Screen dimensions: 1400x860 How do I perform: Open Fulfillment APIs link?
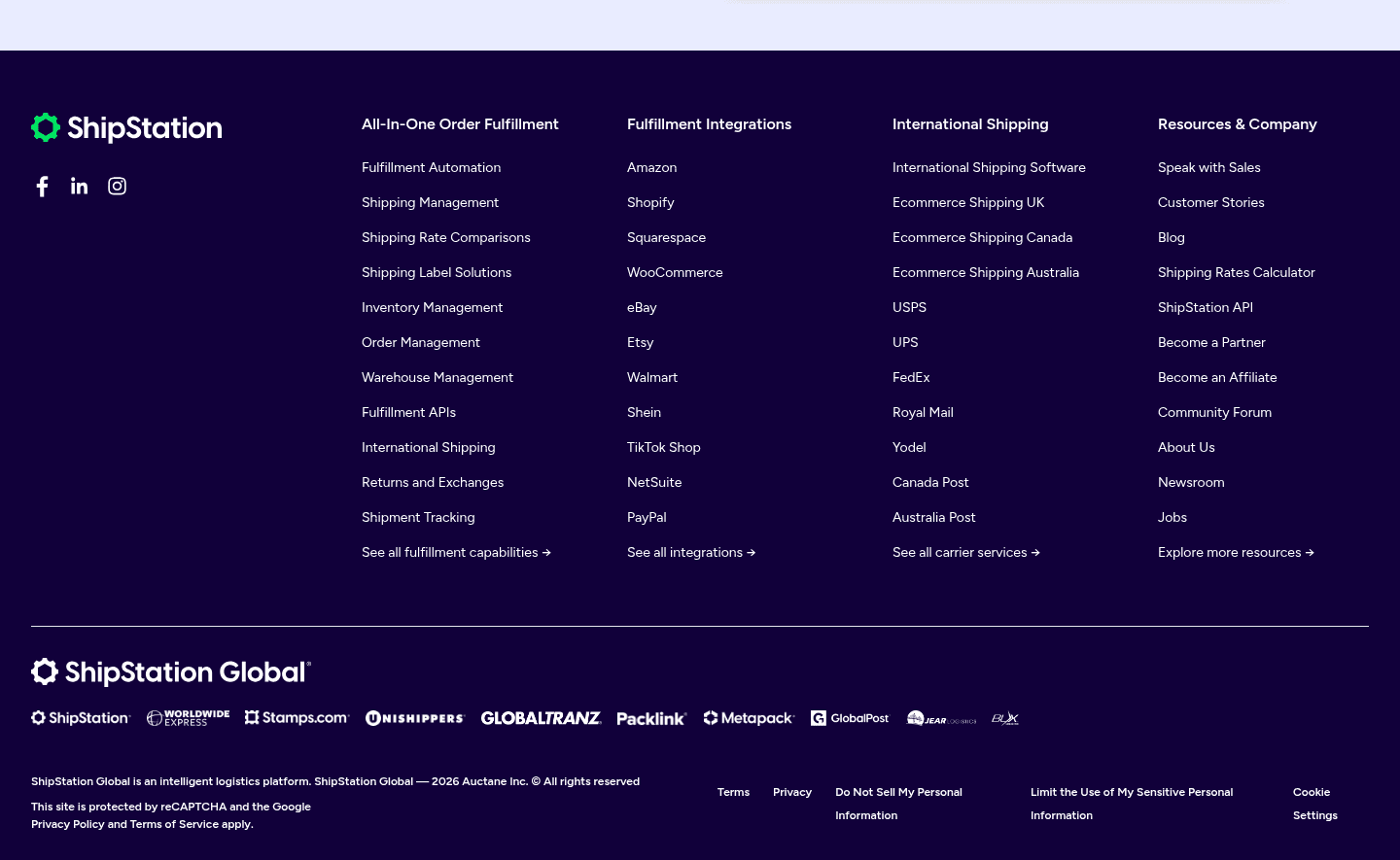[x=408, y=412]
